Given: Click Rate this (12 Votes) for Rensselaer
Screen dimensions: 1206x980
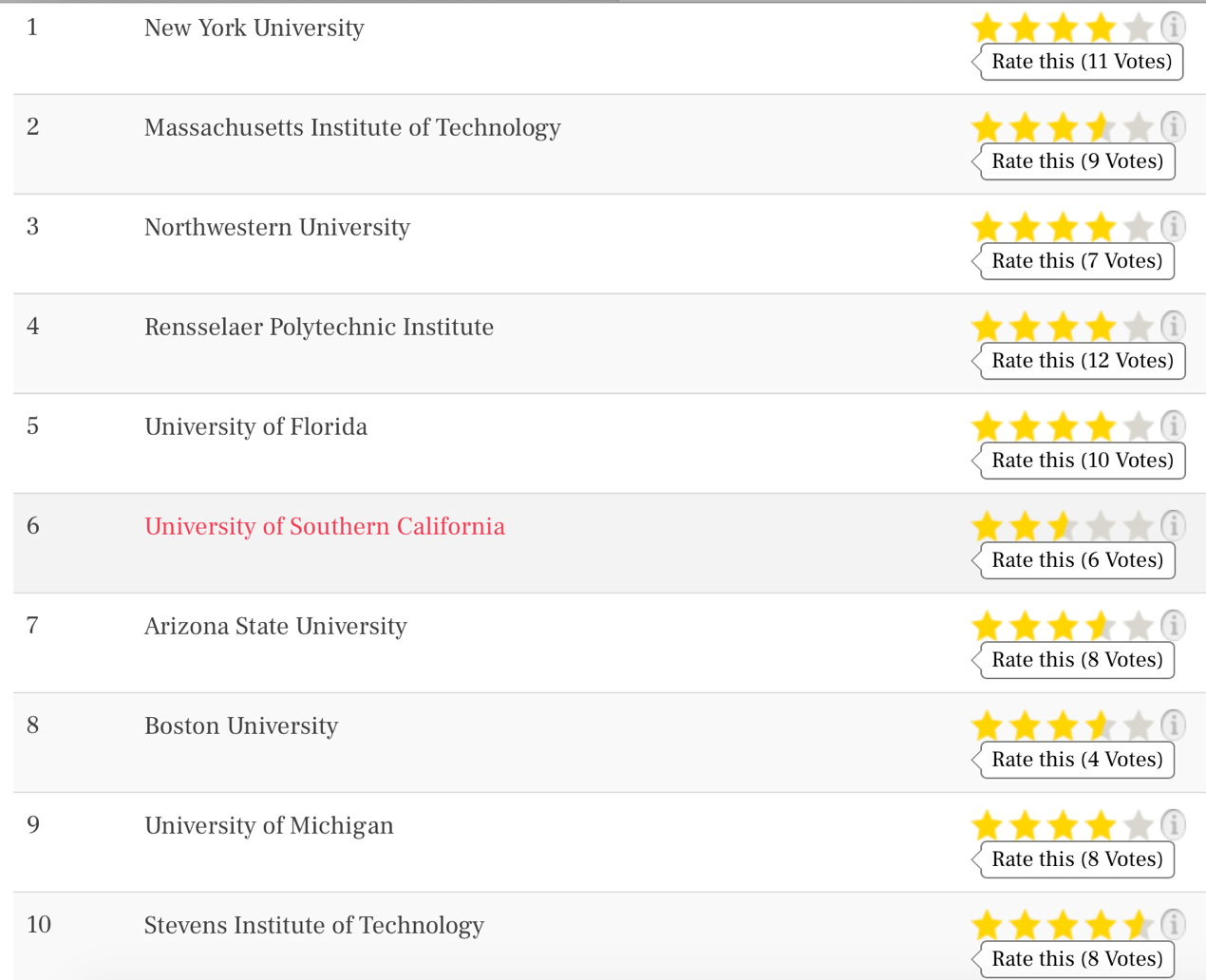Looking at the screenshot, I should [1083, 361].
